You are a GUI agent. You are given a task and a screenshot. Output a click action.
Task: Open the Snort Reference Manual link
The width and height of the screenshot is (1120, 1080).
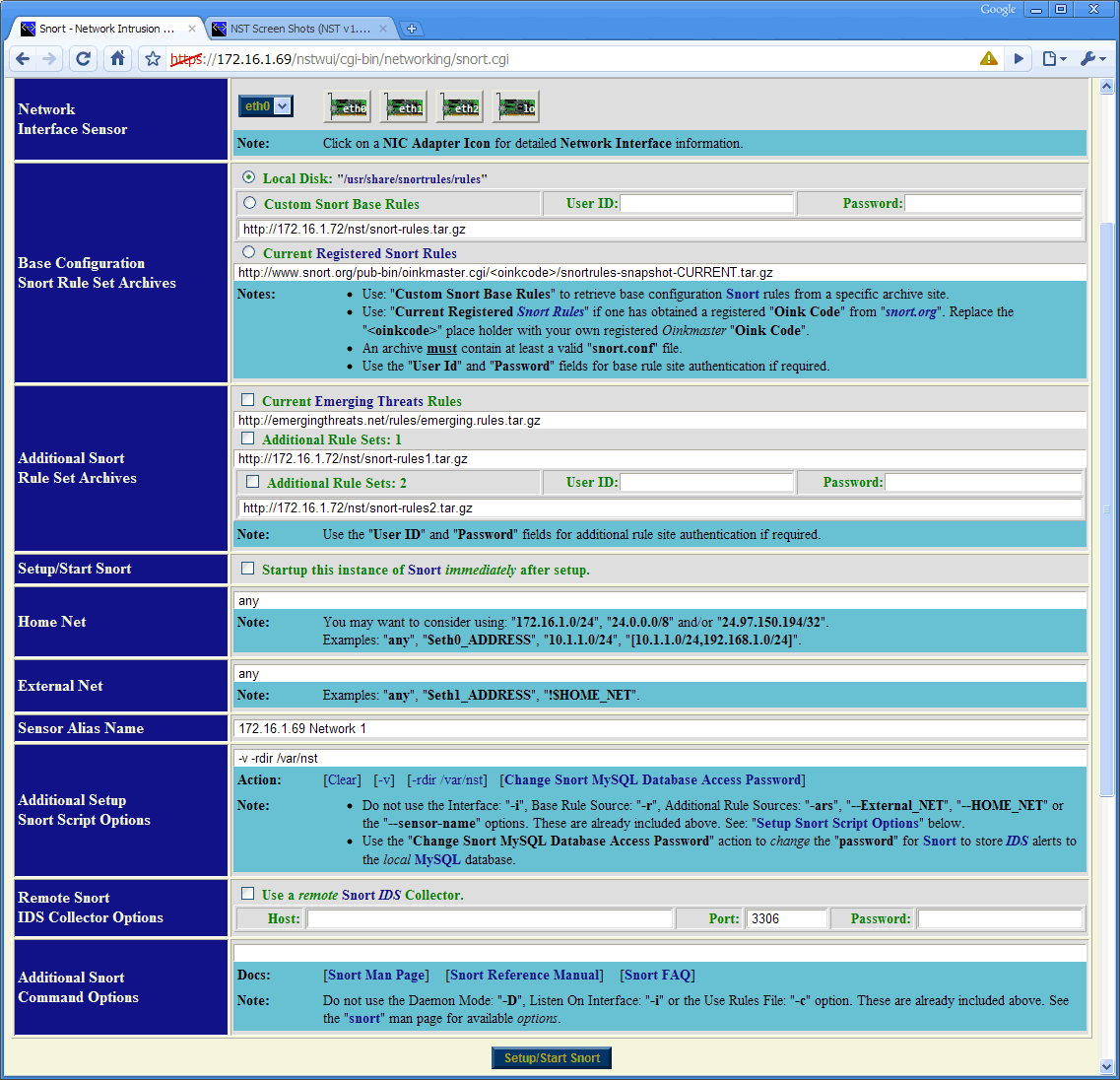tap(524, 975)
